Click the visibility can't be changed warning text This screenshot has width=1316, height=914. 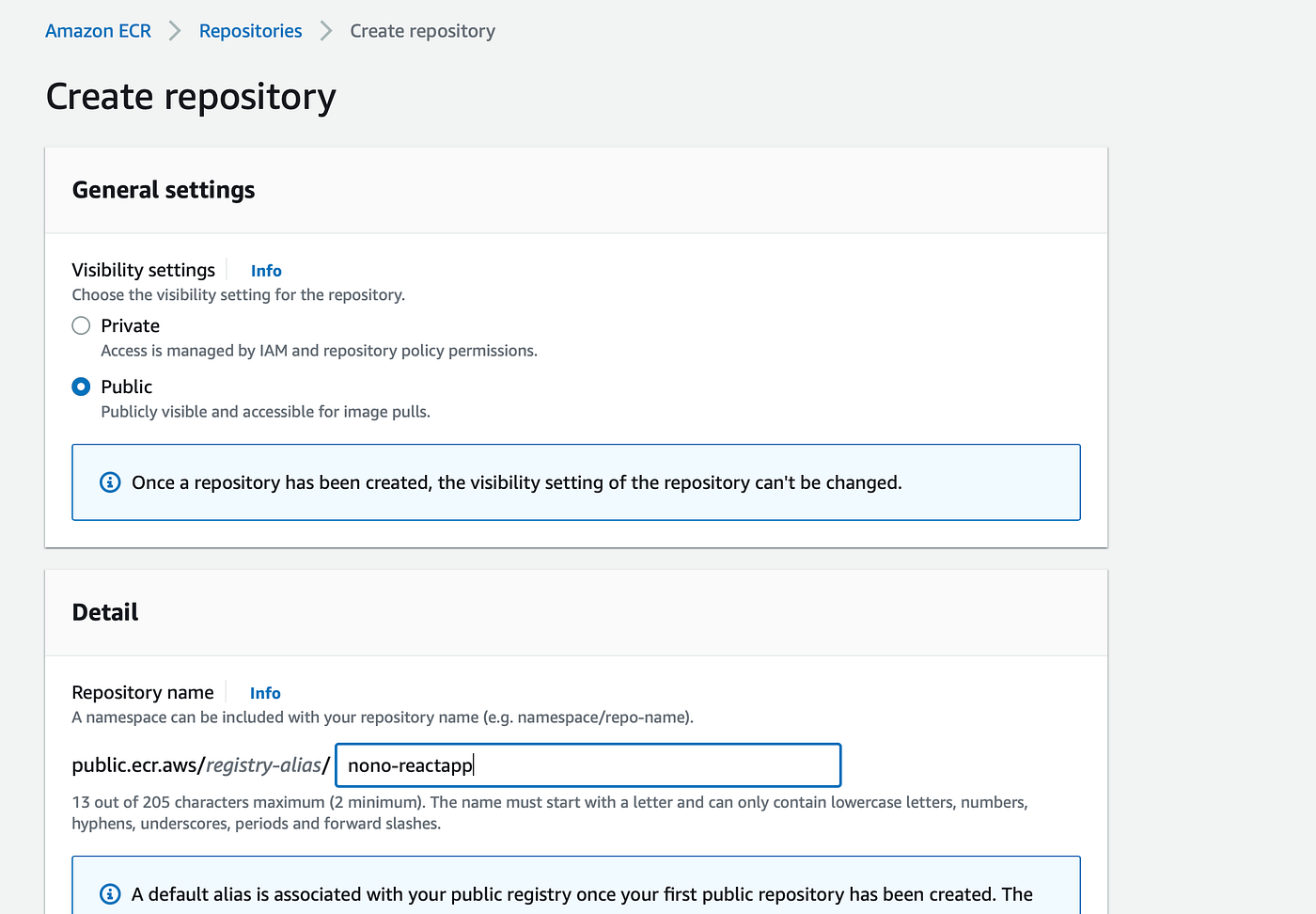pyautogui.click(x=516, y=482)
